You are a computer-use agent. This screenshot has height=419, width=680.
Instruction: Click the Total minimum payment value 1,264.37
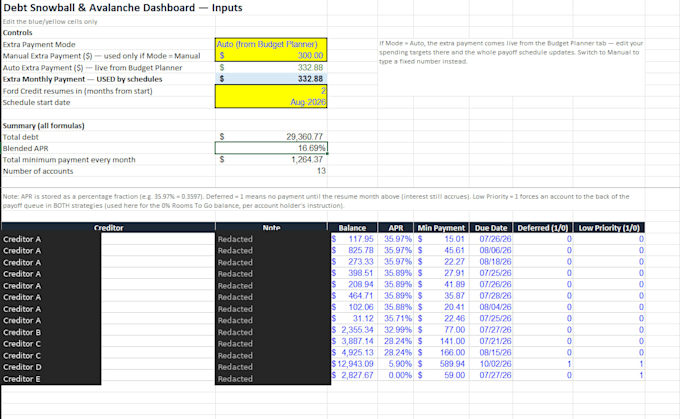pyautogui.click(x=271, y=160)
